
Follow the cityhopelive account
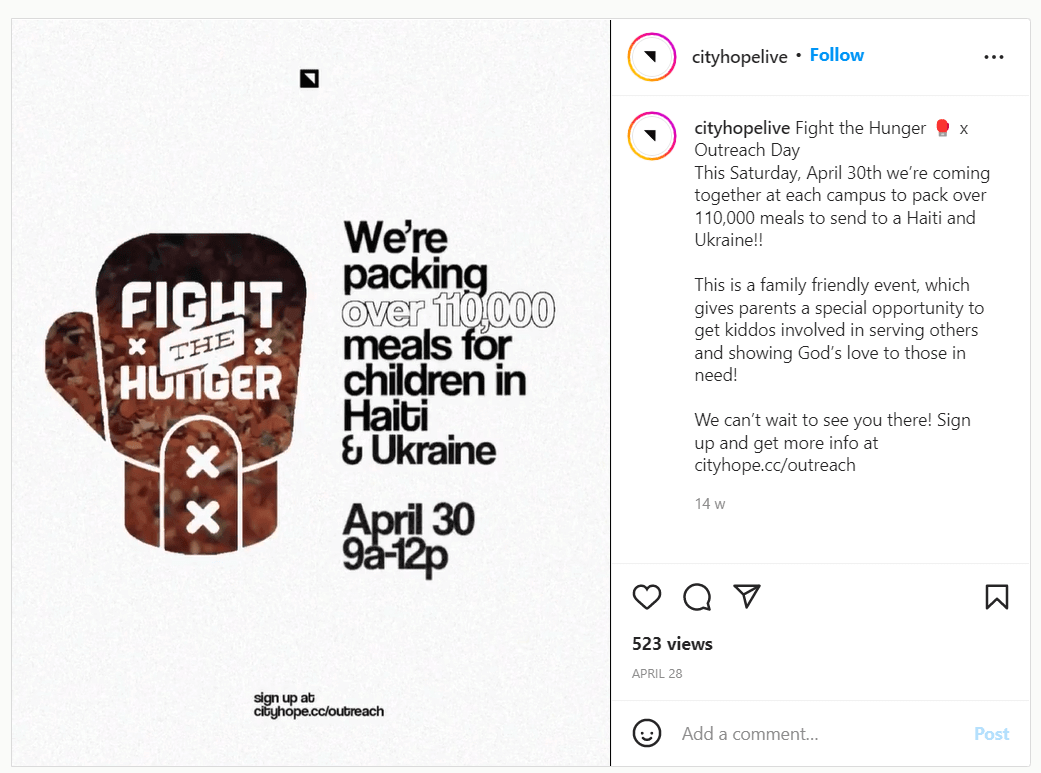(x=836, y=55)
